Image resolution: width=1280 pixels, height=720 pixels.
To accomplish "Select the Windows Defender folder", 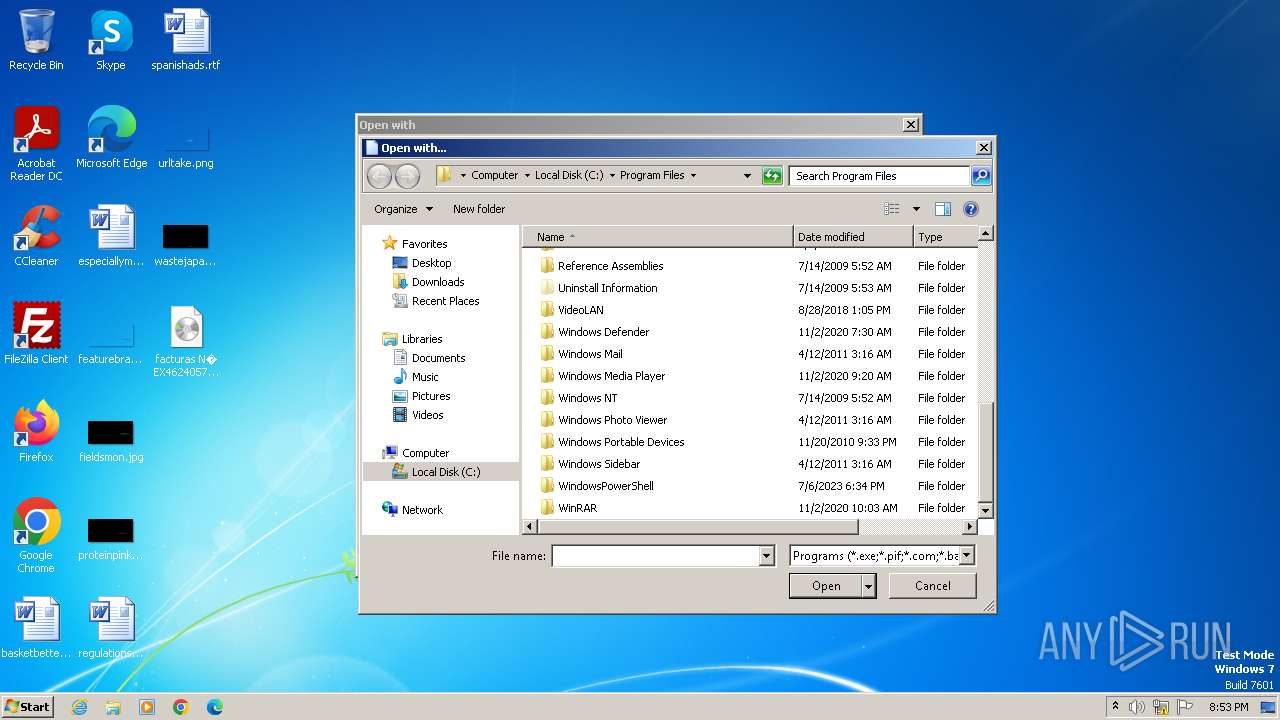I will coord(603,332).
